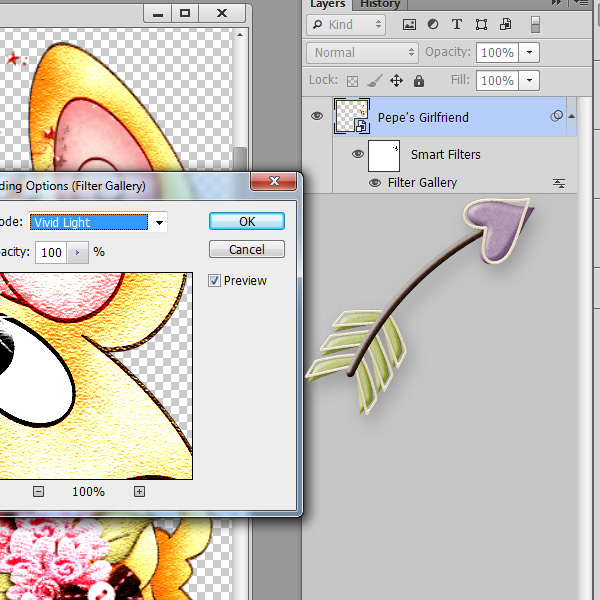Click smart filter indicator on Pepe's Girlfriend layer
This screenshot has height=600, width=600.
tap(556, 116)
